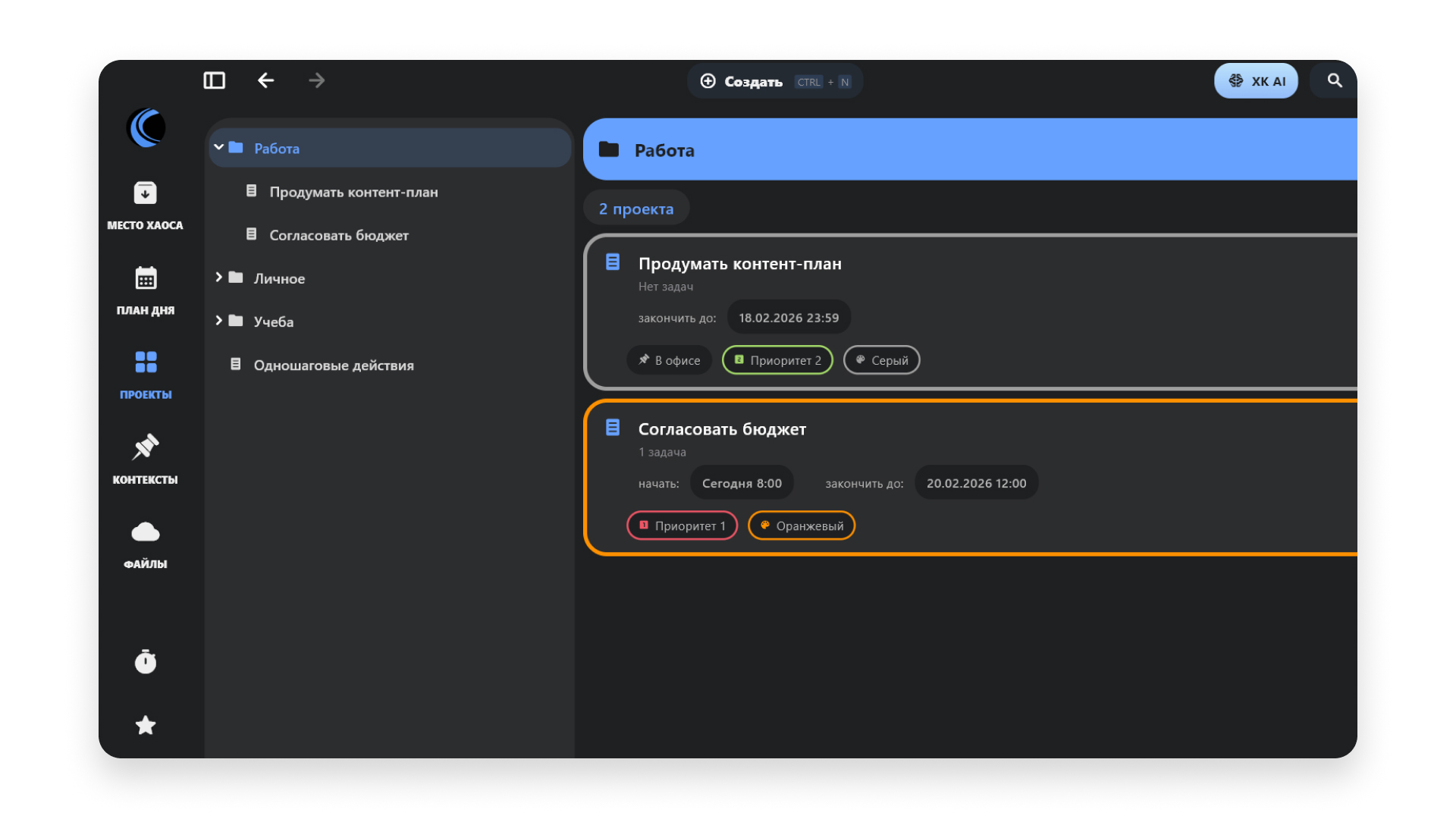Open favorites star icon
1456x819 pixels.
[145, 726]
